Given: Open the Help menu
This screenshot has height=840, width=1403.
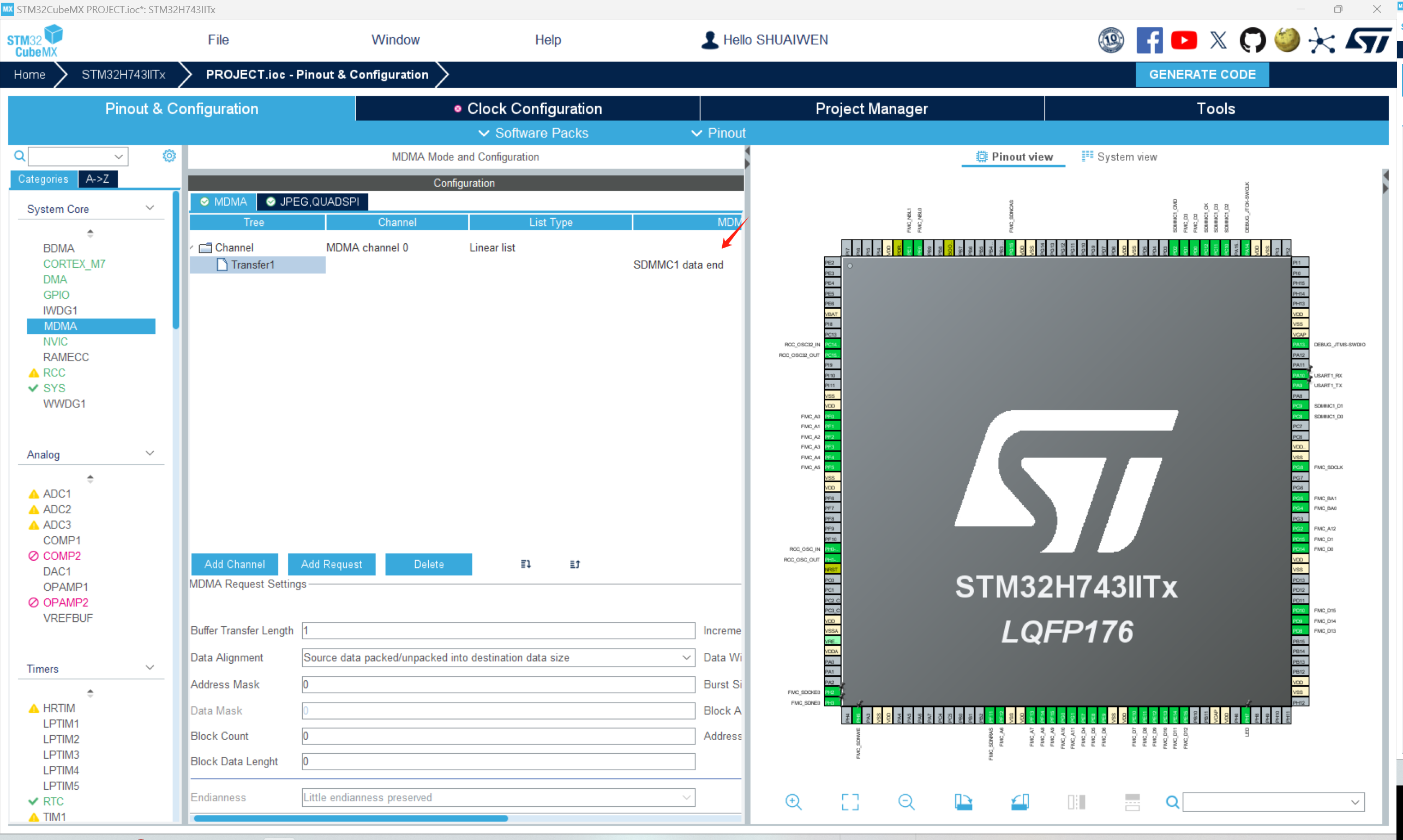Looking at the screenshot, I should pos(548,40).
